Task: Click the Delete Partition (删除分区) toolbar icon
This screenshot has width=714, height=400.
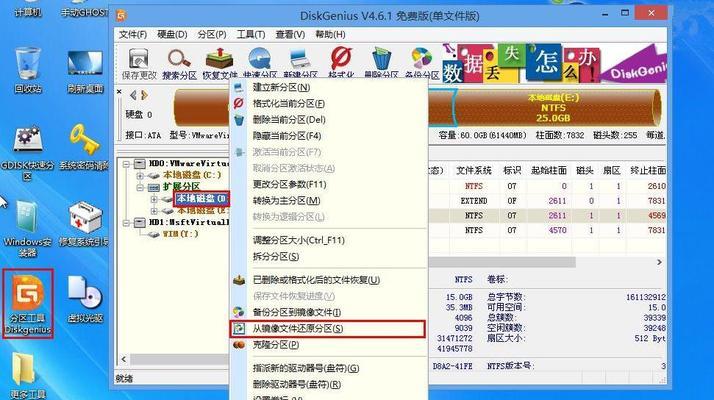Action: coord(381,63)
